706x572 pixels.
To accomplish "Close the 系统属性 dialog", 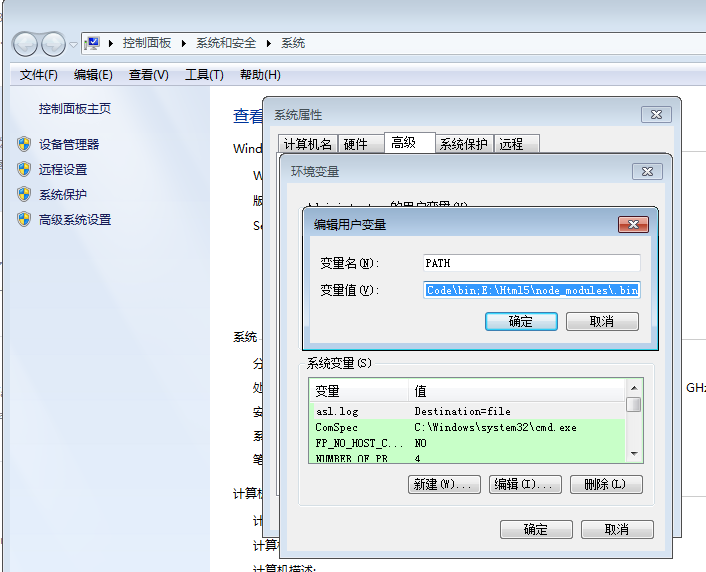I will click(x=656, y=114).
